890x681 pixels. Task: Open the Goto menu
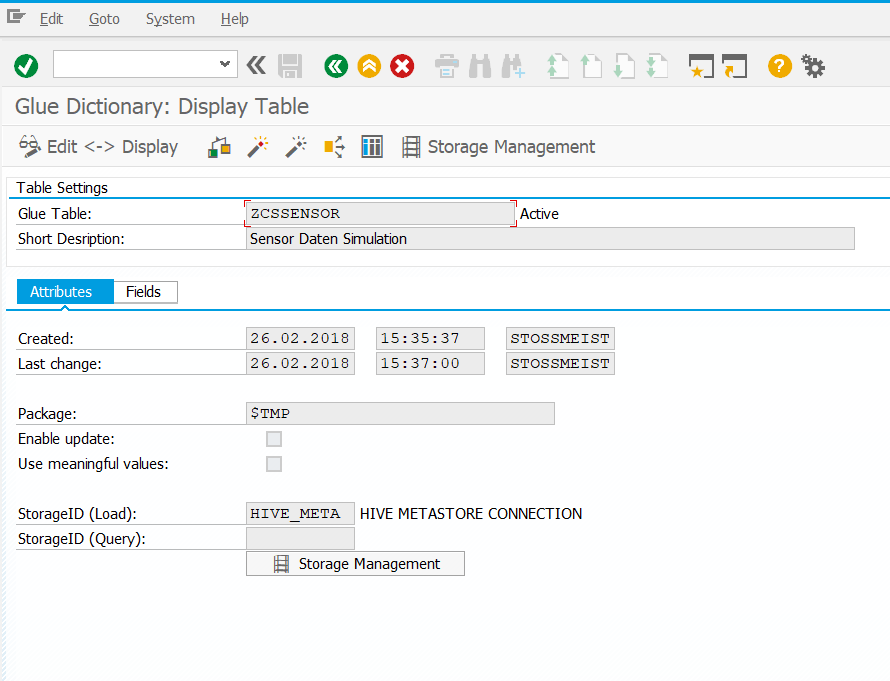click(x=104, y=19)
